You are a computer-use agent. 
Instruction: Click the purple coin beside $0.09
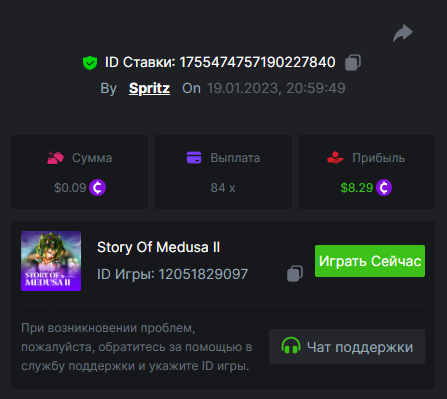coord(97,188)
